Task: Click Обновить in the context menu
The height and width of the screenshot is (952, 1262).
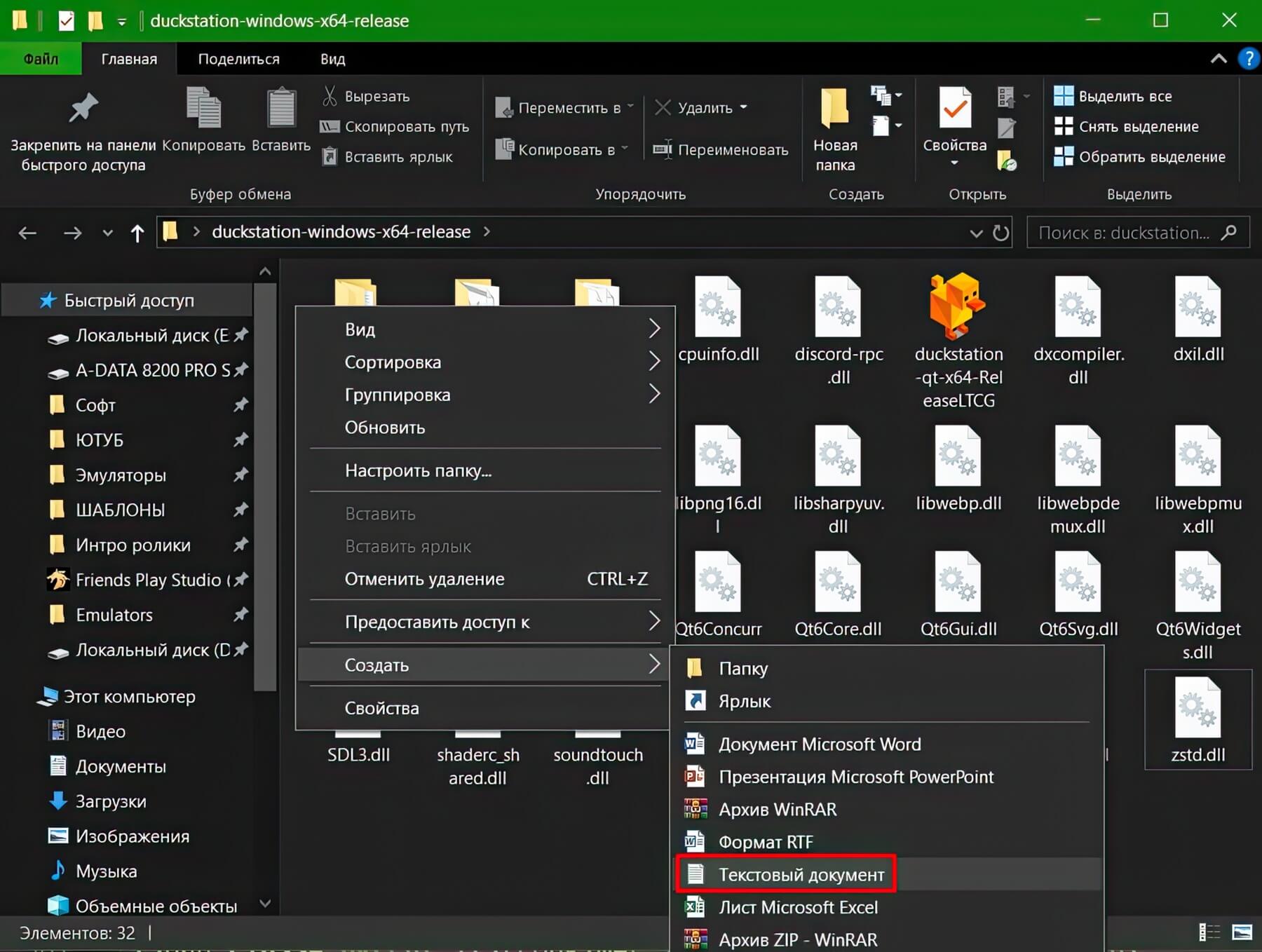Action: point(485,427)
